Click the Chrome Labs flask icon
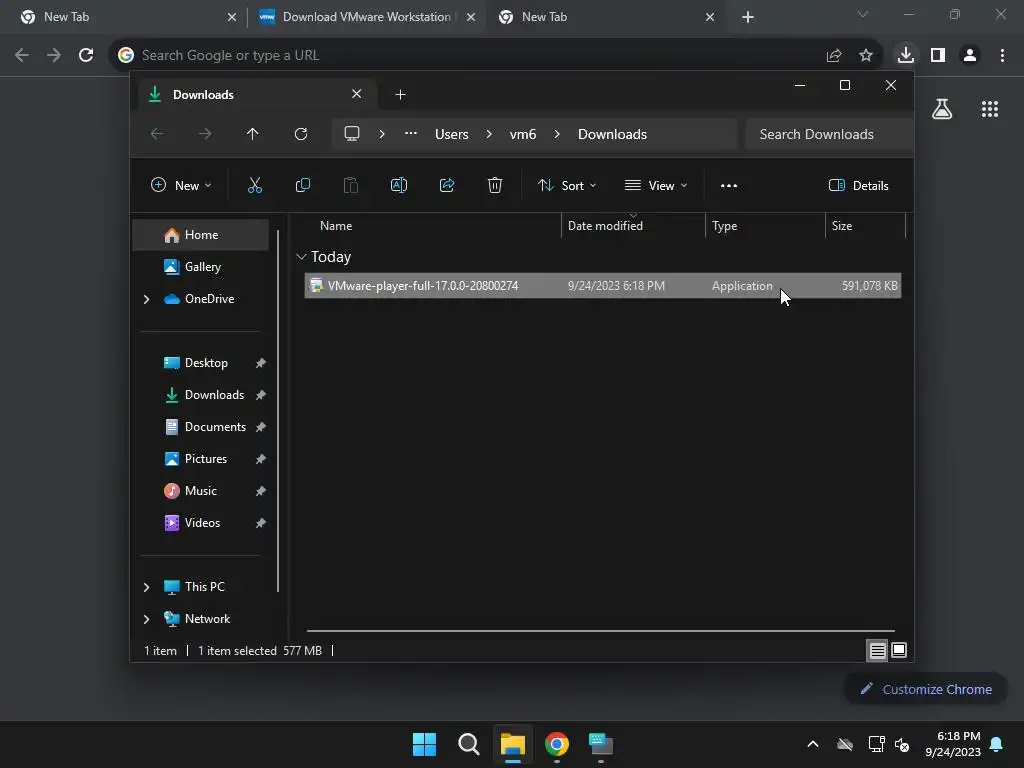This screenshot has height=768, width=1024. click(x=942, y=109)
